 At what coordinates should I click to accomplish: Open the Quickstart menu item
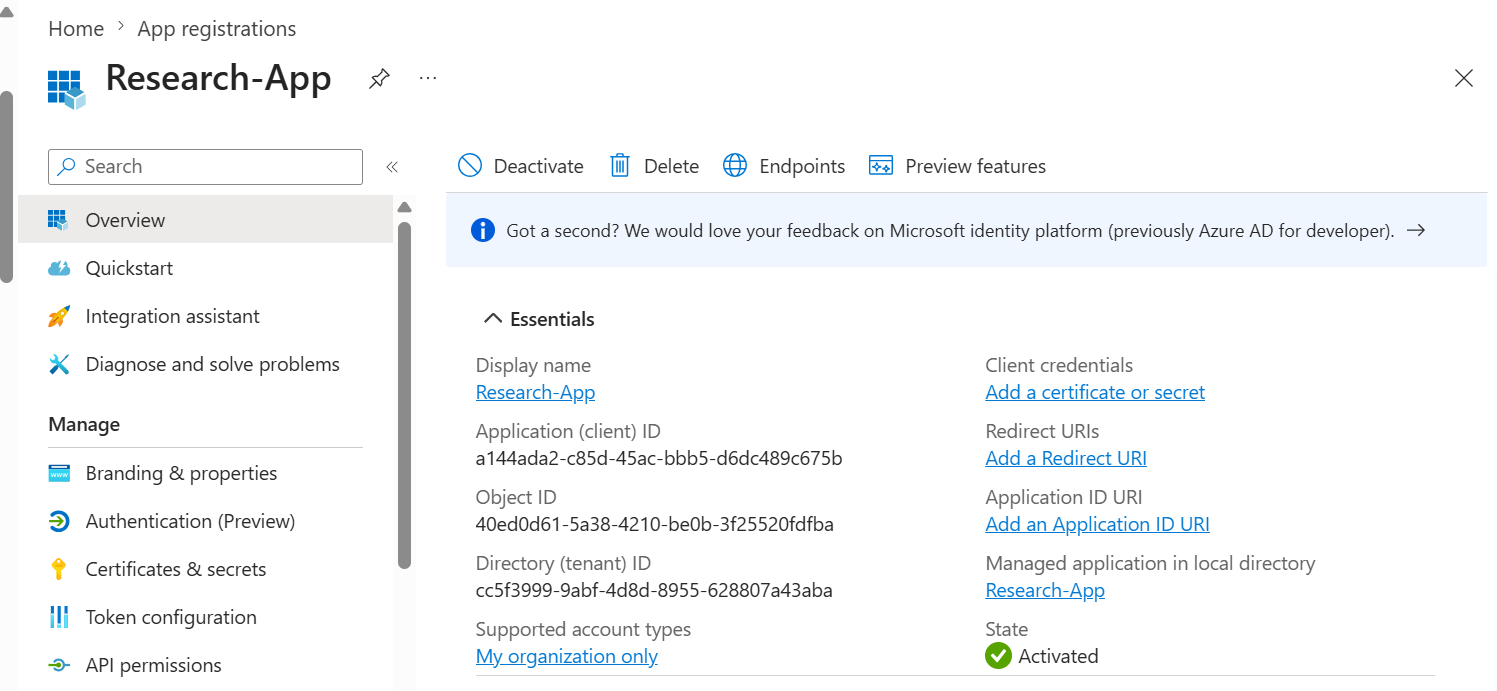pyautogui.click(x=205, y=268)
